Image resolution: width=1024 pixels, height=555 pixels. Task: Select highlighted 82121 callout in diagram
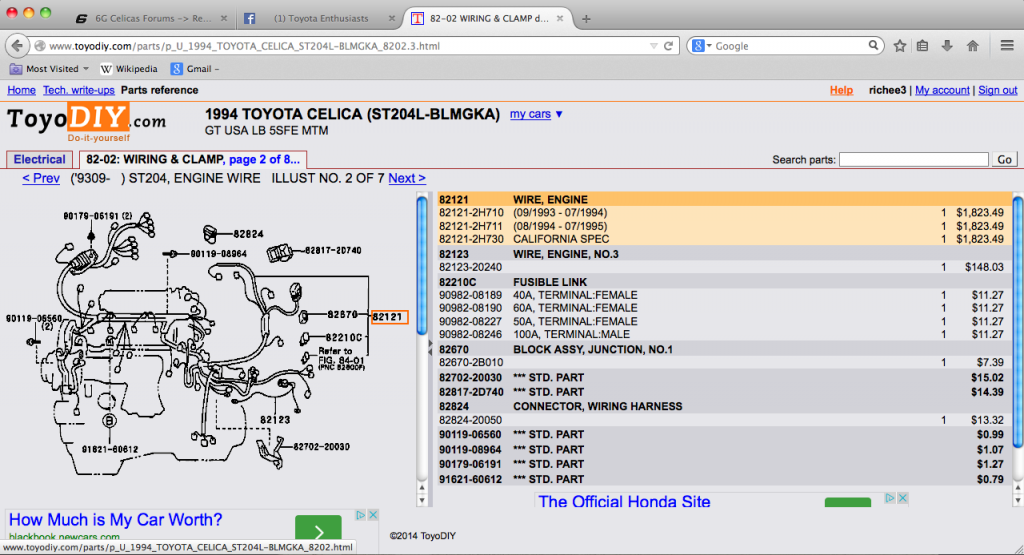click(389, 317)
